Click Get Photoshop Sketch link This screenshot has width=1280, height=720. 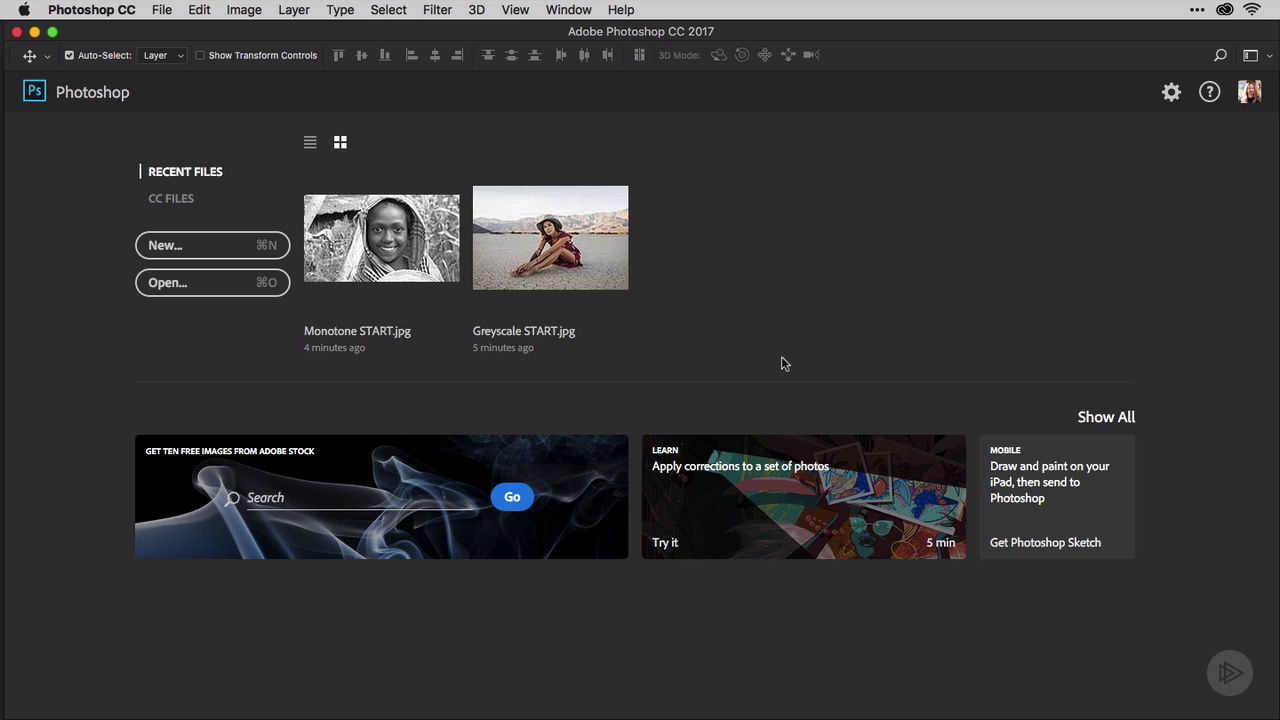[1045, 543]
